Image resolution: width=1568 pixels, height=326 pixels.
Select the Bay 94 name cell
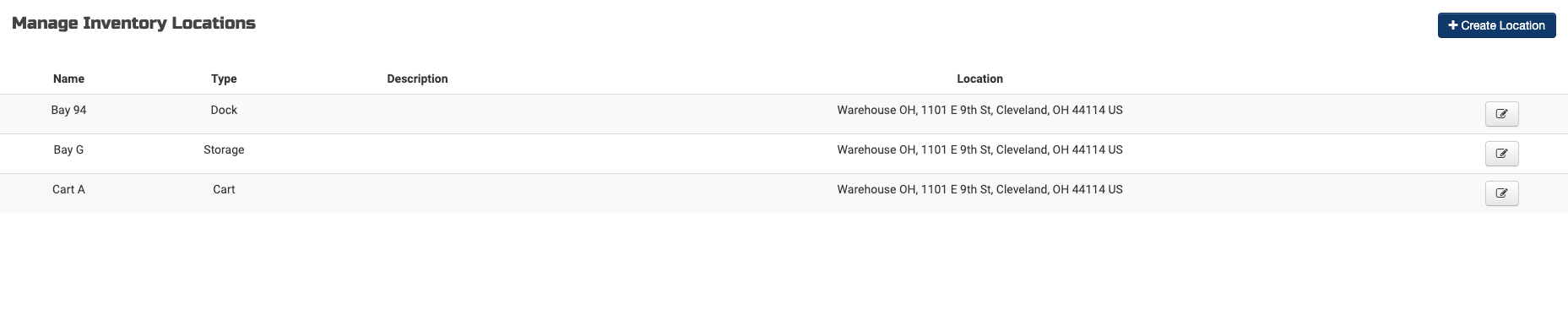(x=68, y=110)
